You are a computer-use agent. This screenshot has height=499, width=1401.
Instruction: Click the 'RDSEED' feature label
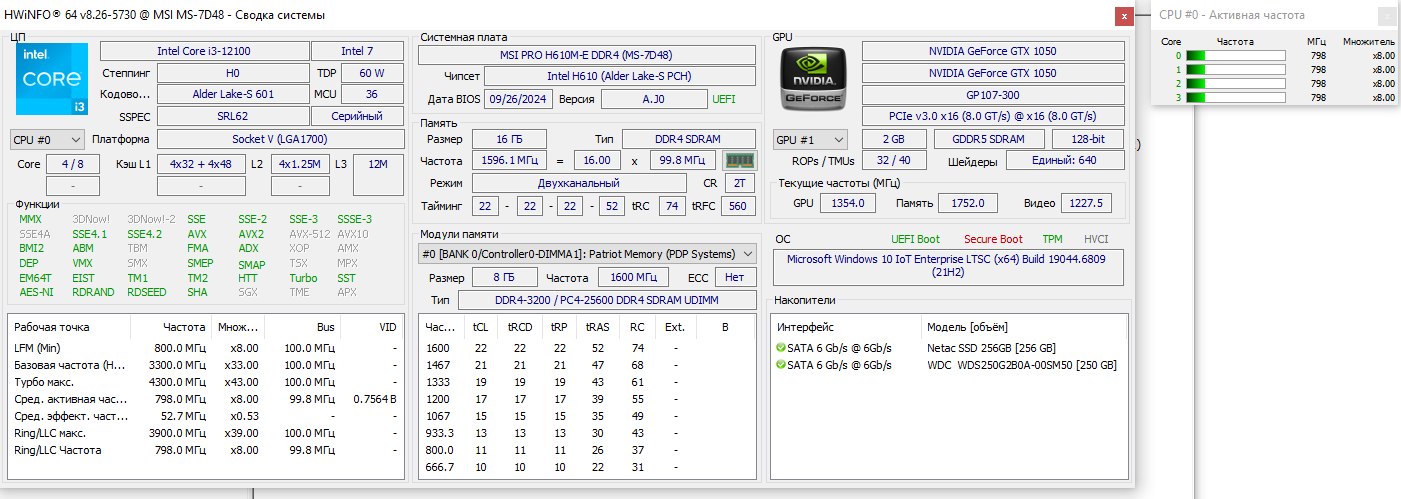[147, 292]
